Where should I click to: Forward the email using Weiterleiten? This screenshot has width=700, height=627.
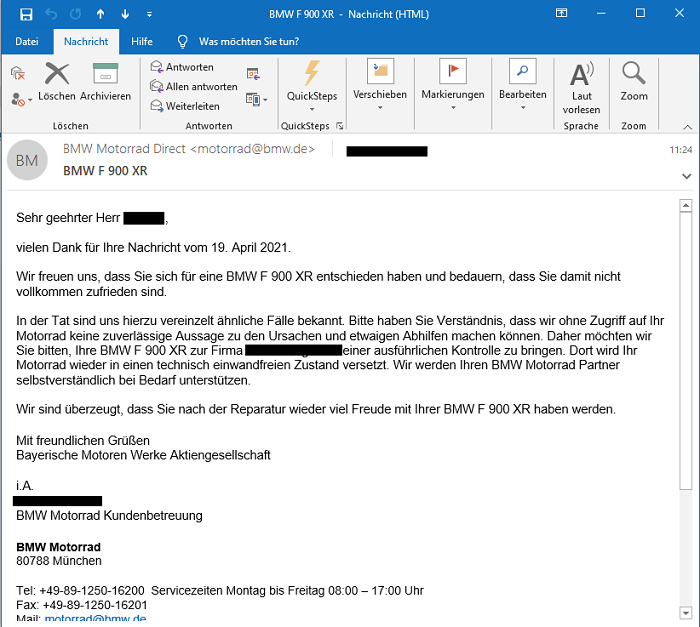coord(185,106)
